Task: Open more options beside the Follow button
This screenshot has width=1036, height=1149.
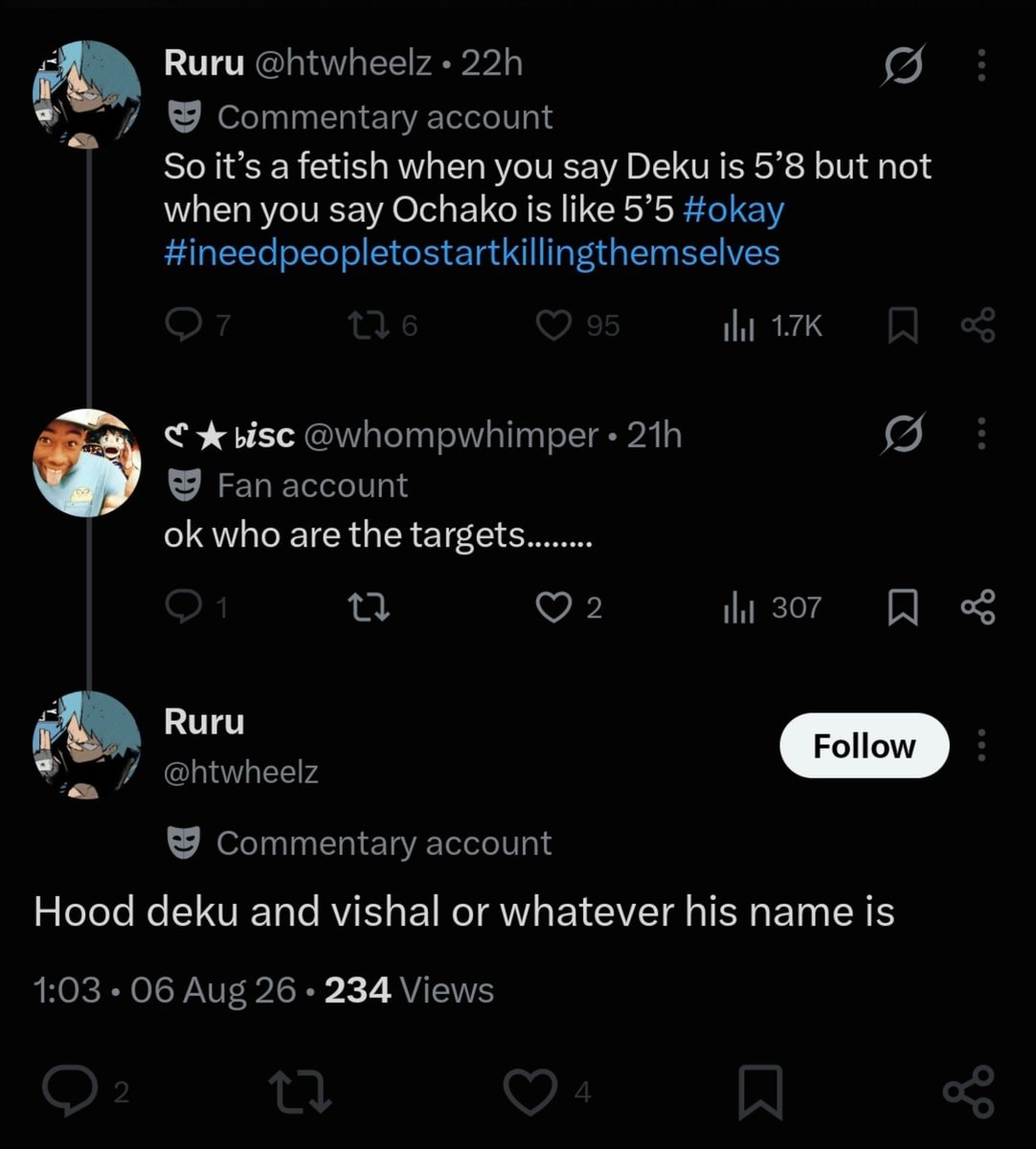Action: click(x=981, y=745)
